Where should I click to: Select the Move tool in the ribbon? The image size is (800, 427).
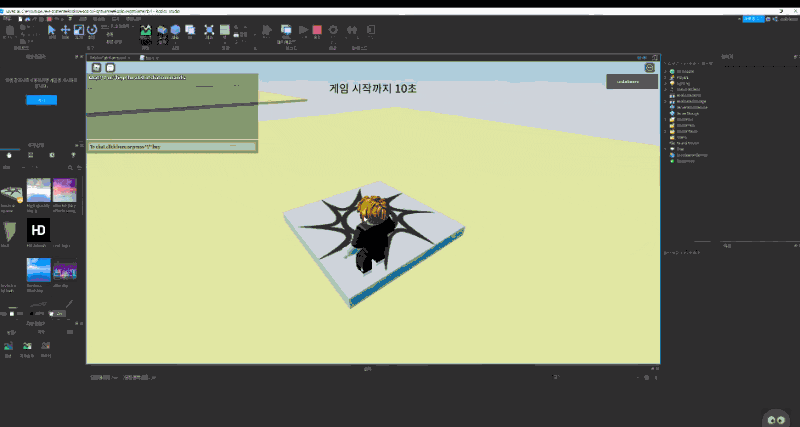point(65,31)
